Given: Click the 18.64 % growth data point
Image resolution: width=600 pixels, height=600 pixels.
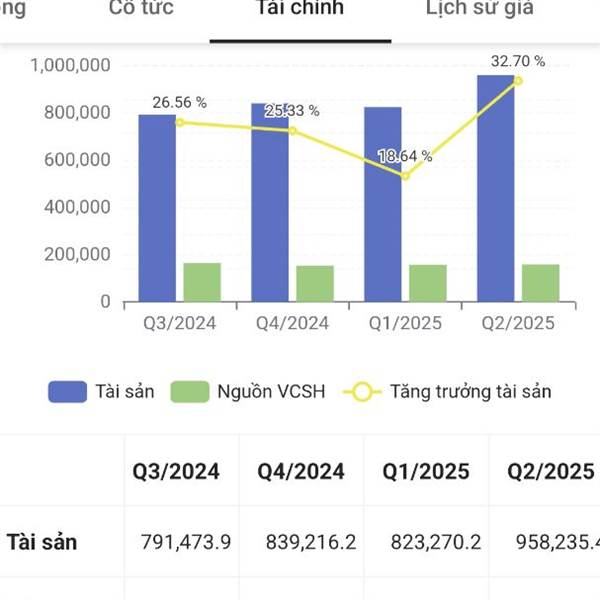Looking at the screenshot, I should point(405,176).
